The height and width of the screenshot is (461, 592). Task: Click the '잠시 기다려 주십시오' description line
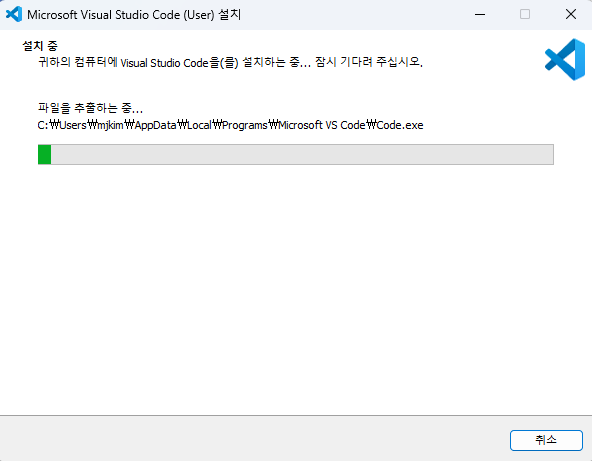230,62
